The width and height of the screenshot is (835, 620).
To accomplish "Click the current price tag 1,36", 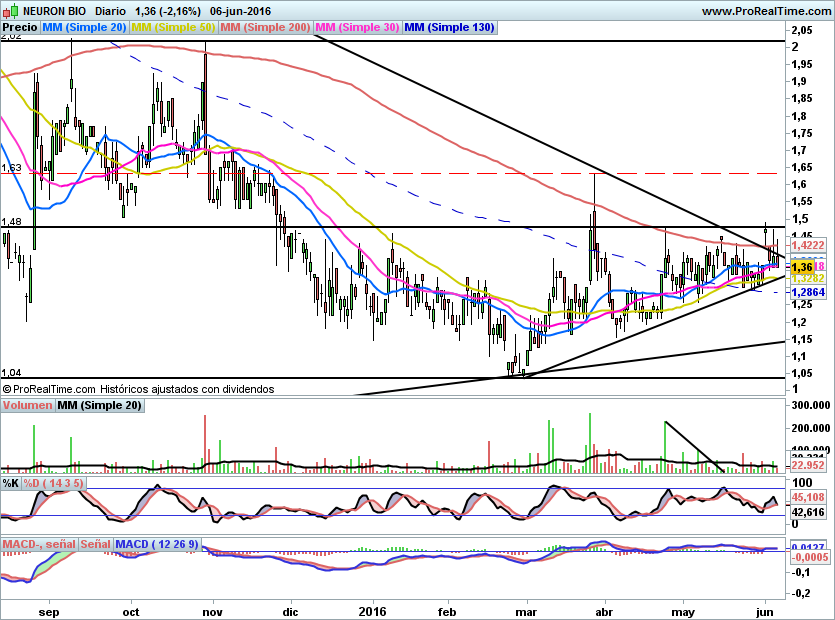I will point(801,267).
